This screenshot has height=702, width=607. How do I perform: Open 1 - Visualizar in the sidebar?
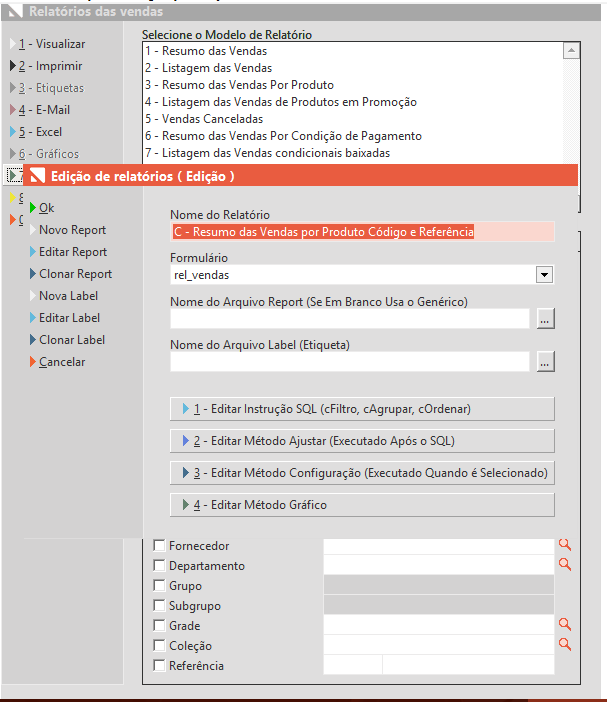pyautogui.click(x=47, y=44)
